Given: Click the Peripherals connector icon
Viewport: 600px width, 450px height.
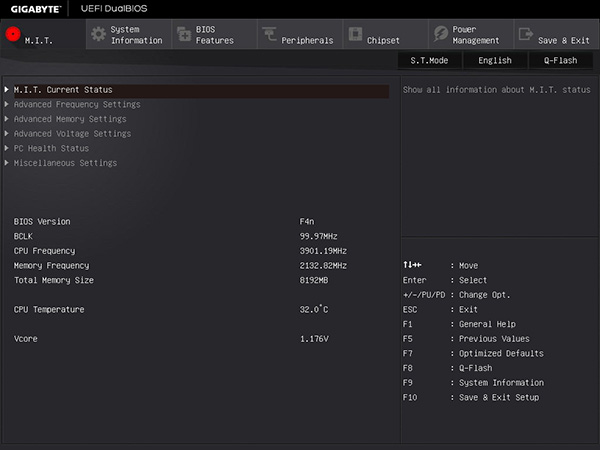Looking at the screenshot, I should pos(269,34).
